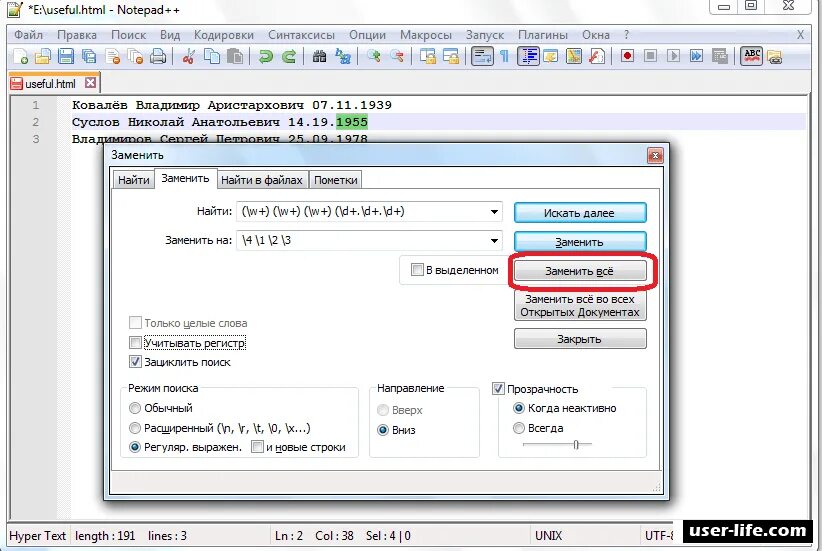Open the 'Плагины' menu
Viewport: 822px width, 551px height.
543,35
